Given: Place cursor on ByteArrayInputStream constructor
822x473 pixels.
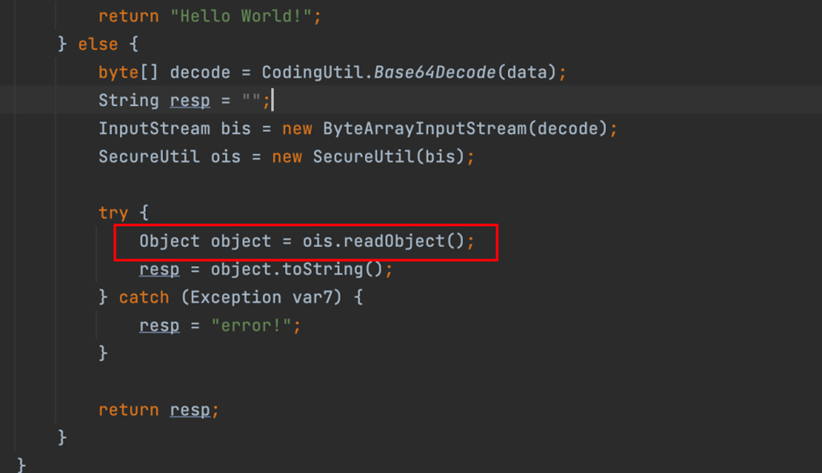Looking at the screenshot, I should point(425,129).
